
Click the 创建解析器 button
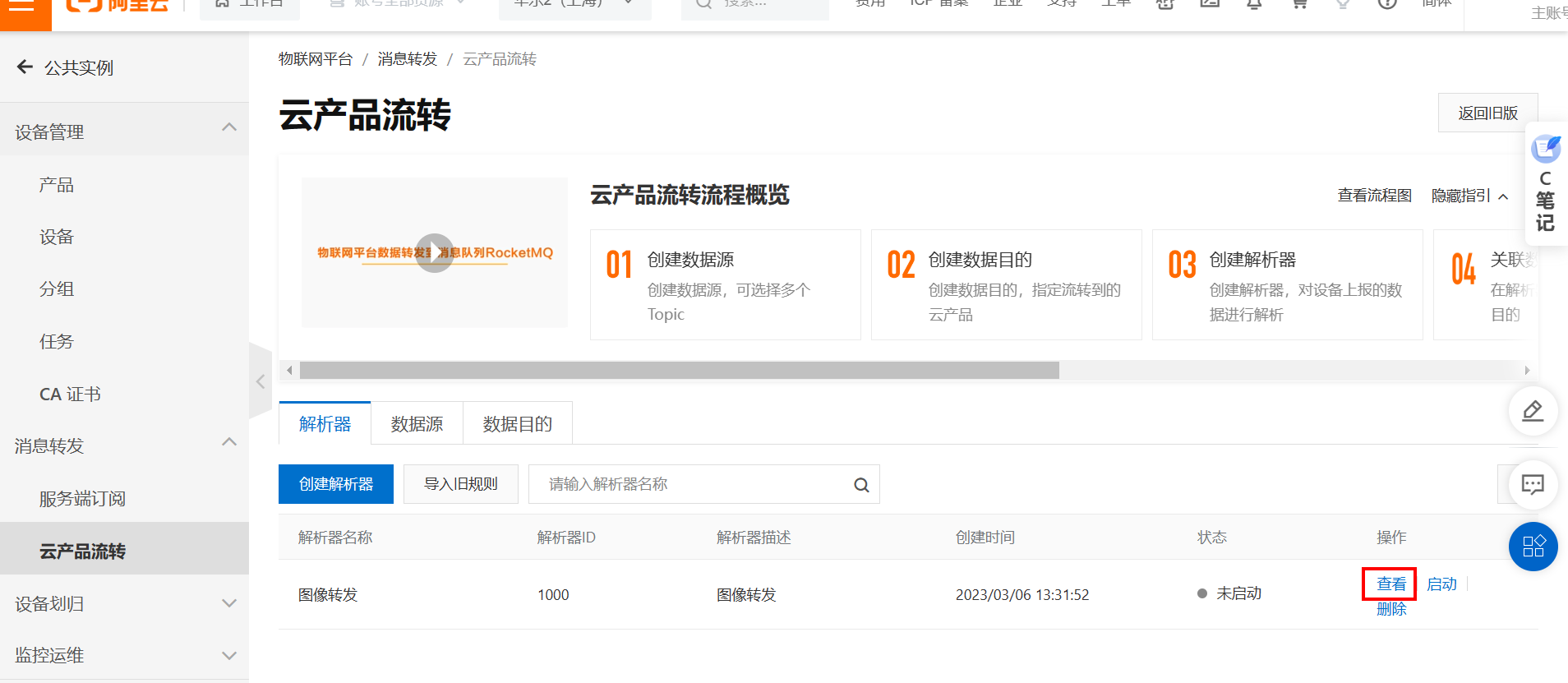(x=336, y=484)
